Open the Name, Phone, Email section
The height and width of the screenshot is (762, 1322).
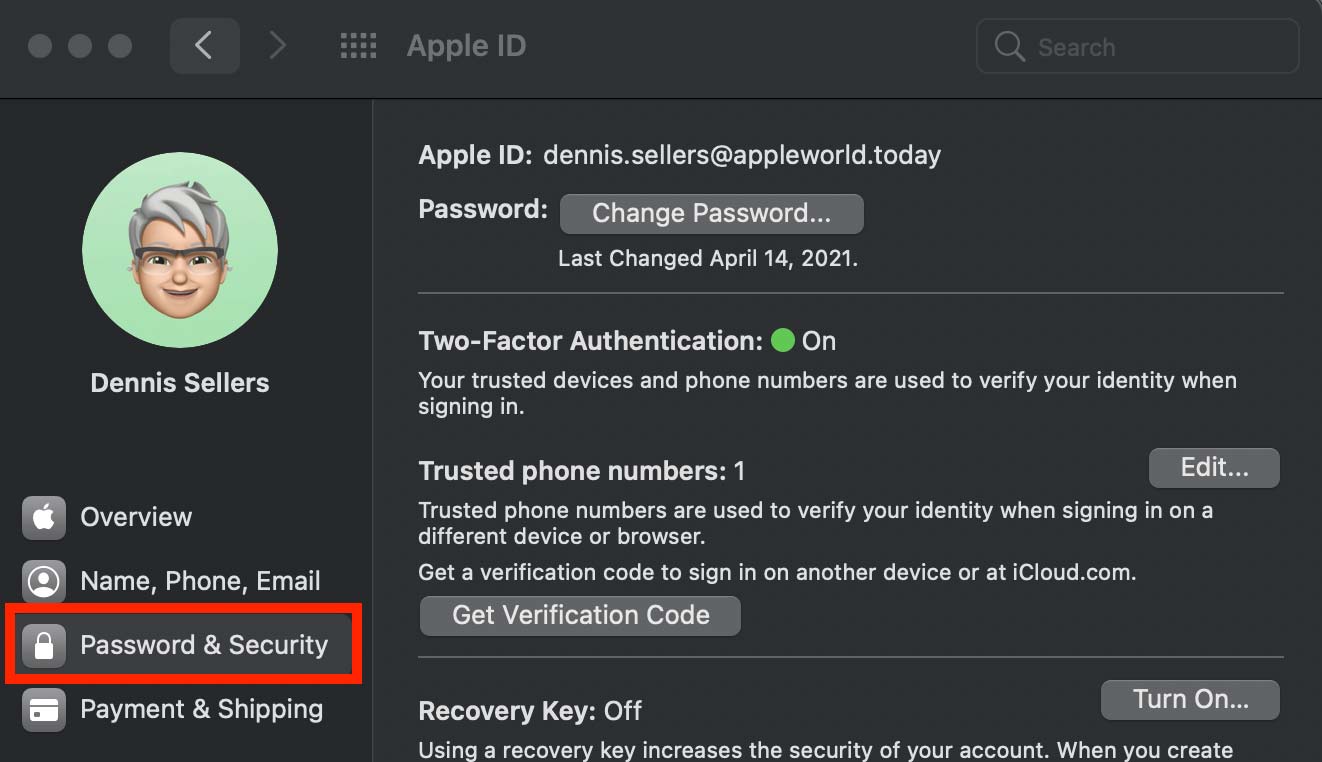[200, 581]
